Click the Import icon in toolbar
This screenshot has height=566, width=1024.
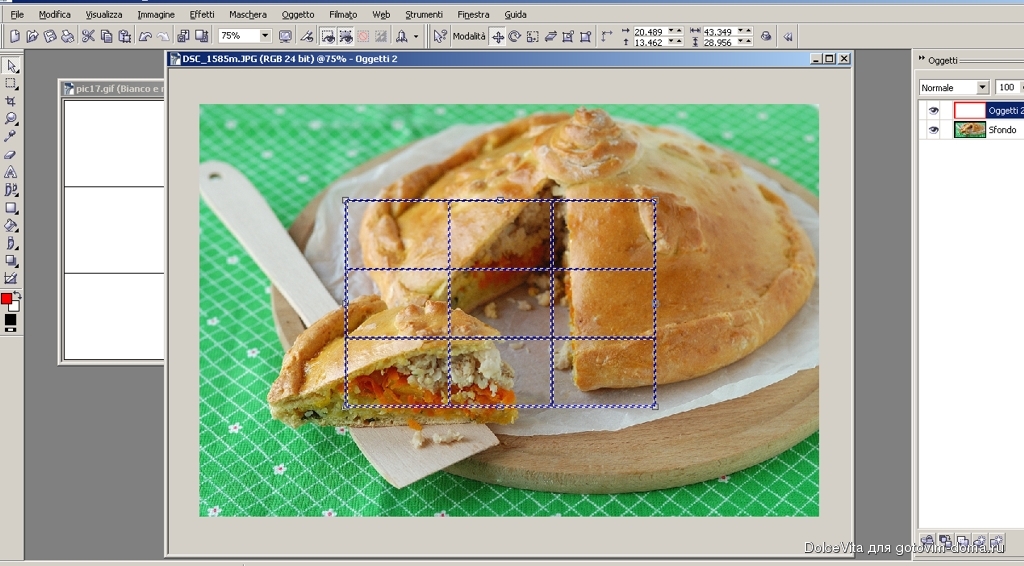184,37
